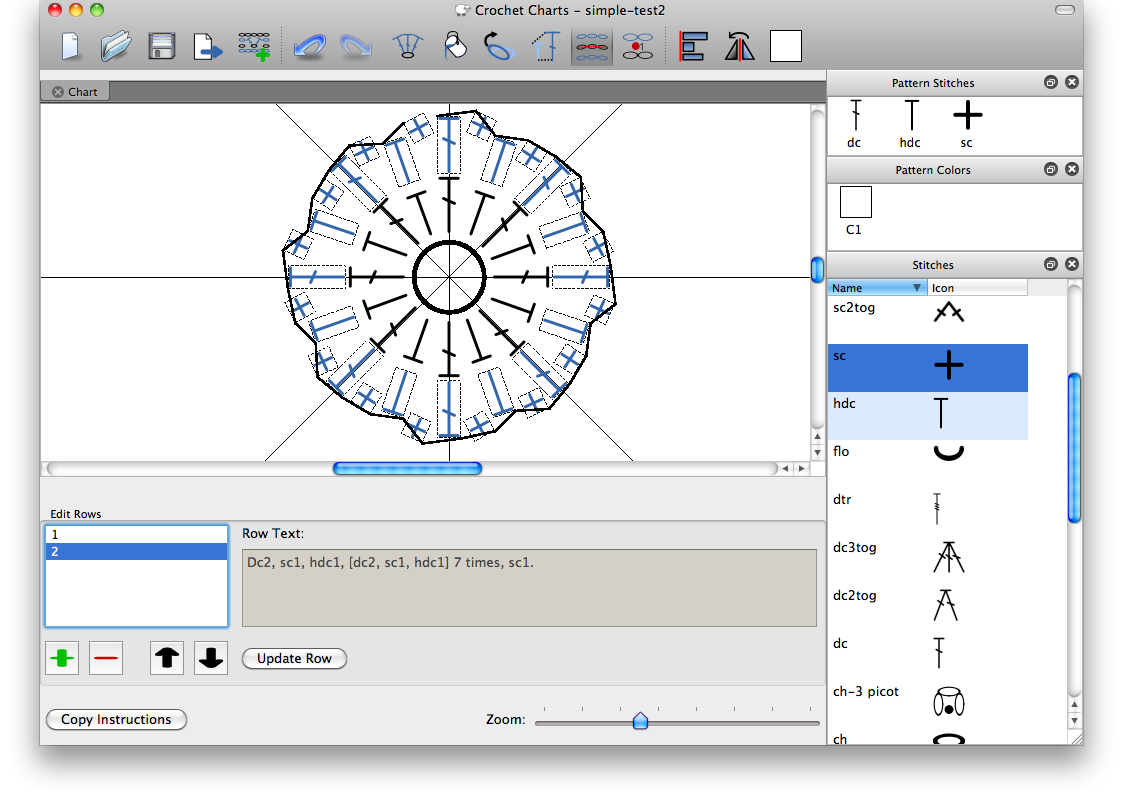The height and width of the screenshot is (800, 1123).
Task: Toggle the row highlight mode icon with red chain row
Action: 591,47
